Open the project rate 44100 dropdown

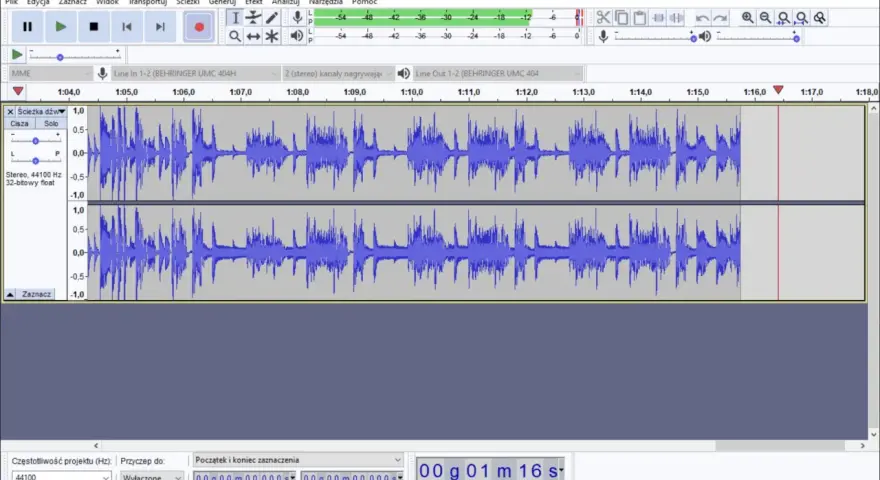point(62,476)
